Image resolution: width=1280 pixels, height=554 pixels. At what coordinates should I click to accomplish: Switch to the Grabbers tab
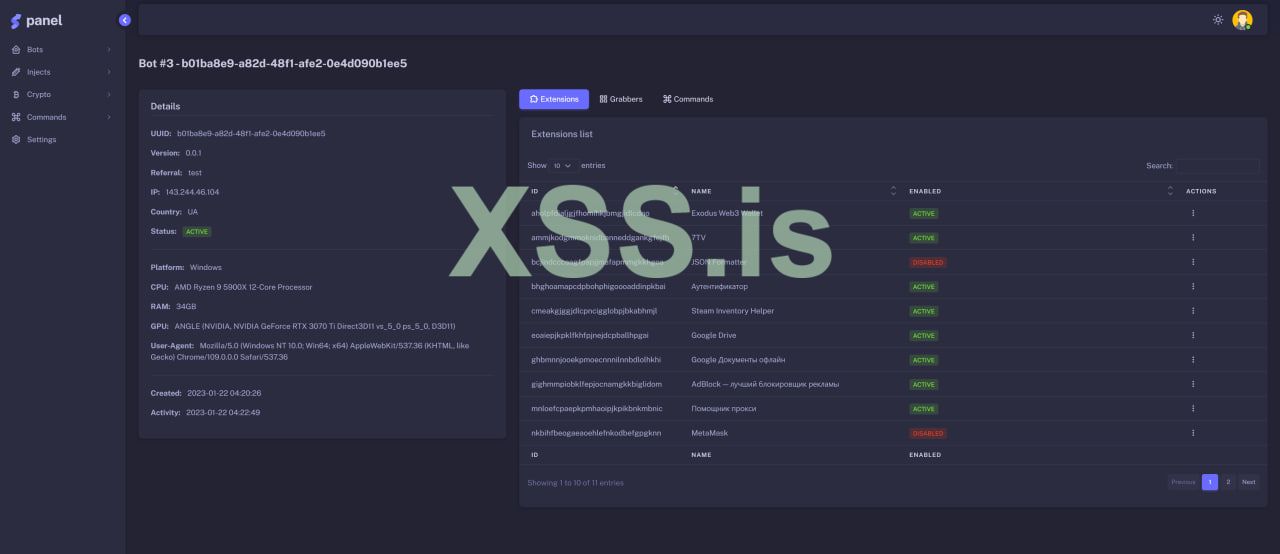621,99
